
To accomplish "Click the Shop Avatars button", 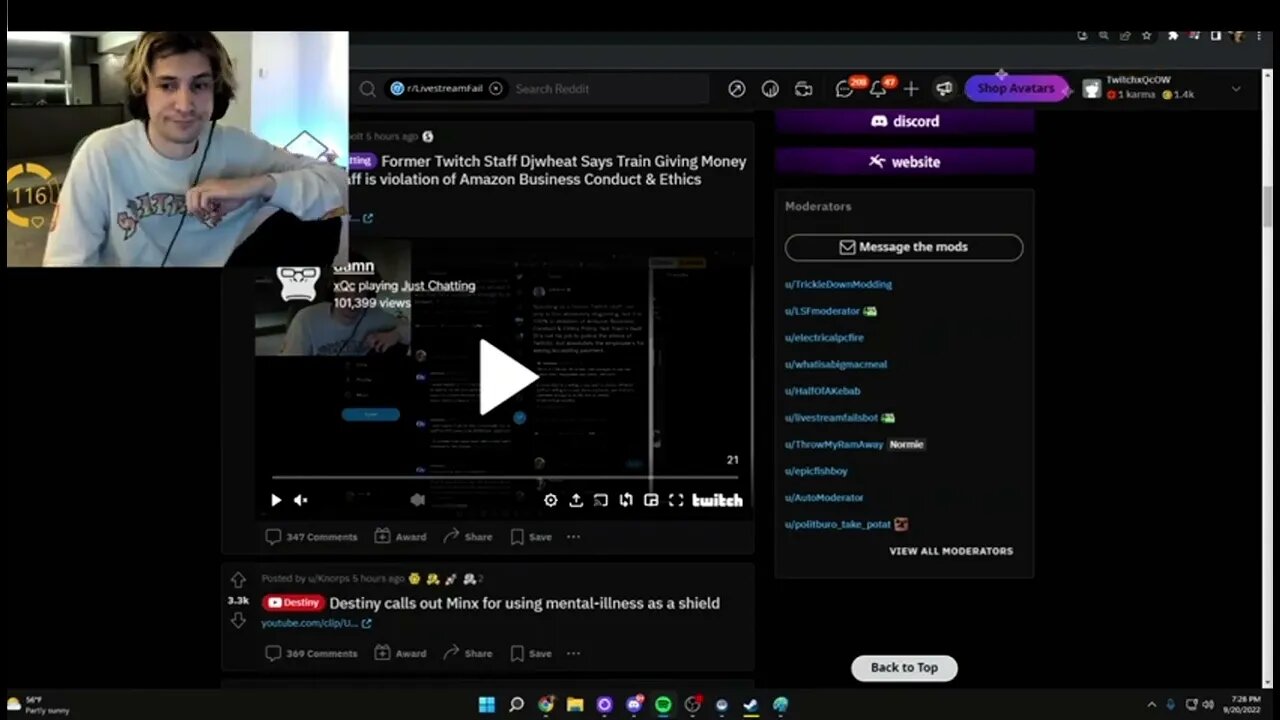I will [1015, 88].
